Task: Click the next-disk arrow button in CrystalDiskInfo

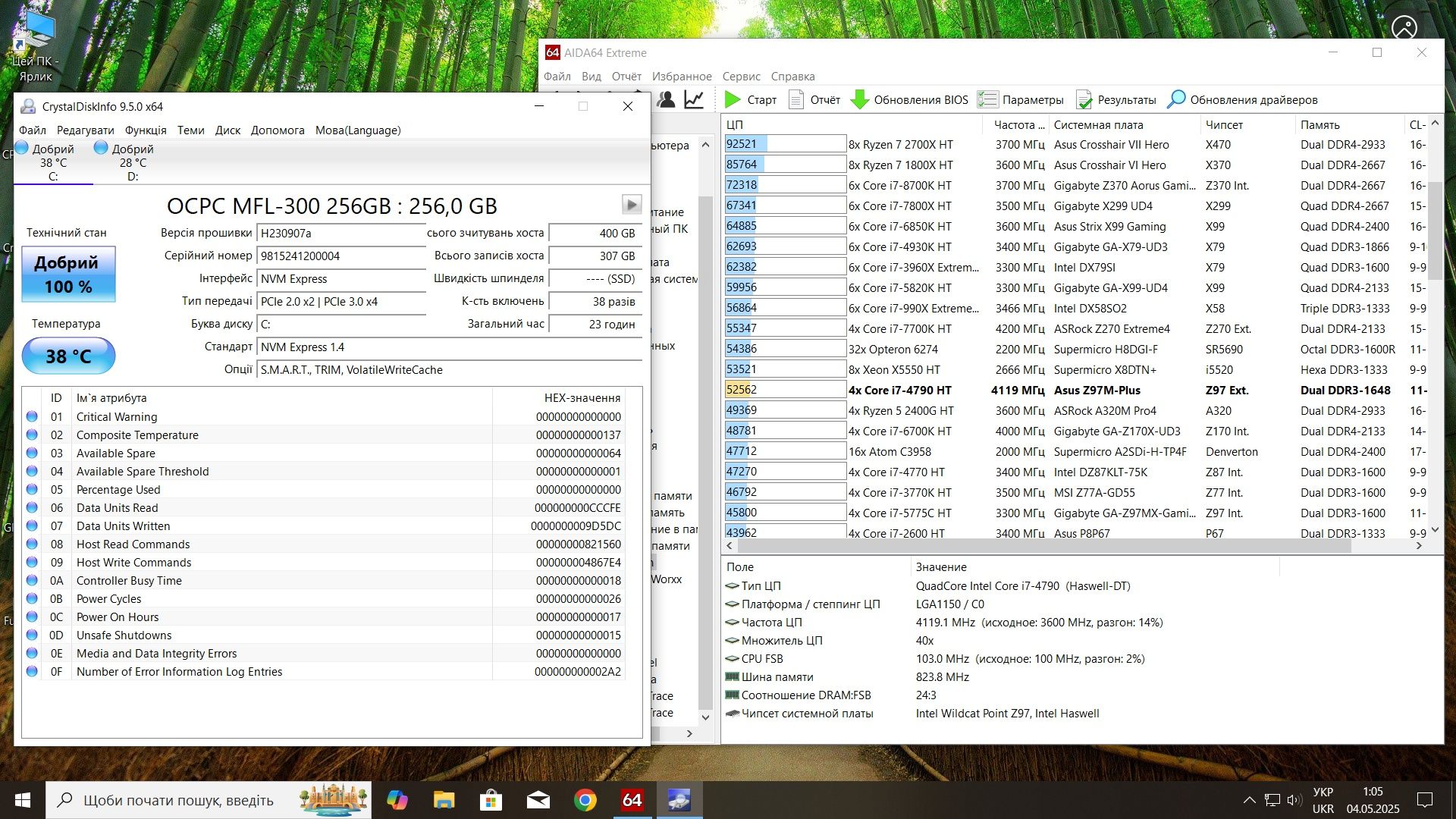Action: (x=632, y=204)
